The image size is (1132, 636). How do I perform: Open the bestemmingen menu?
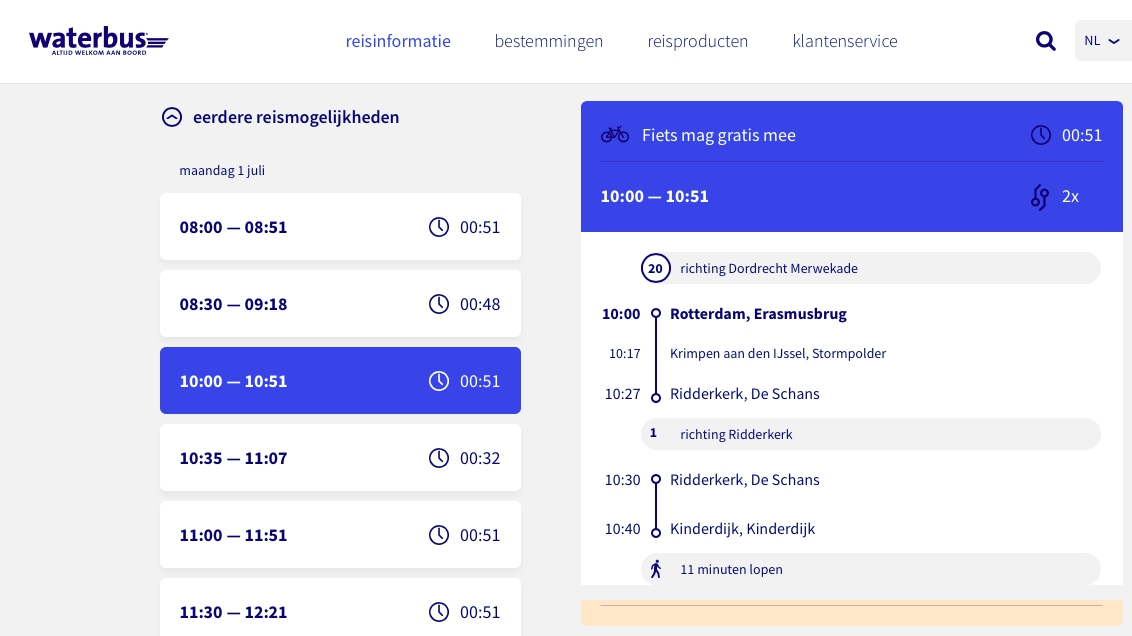[x=549, y=41]
